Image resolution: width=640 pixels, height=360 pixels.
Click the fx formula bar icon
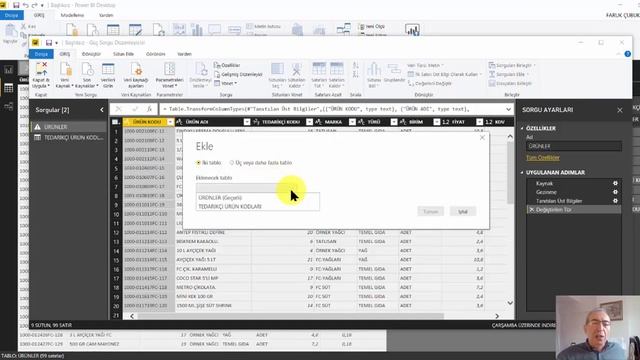coord(150,109)
